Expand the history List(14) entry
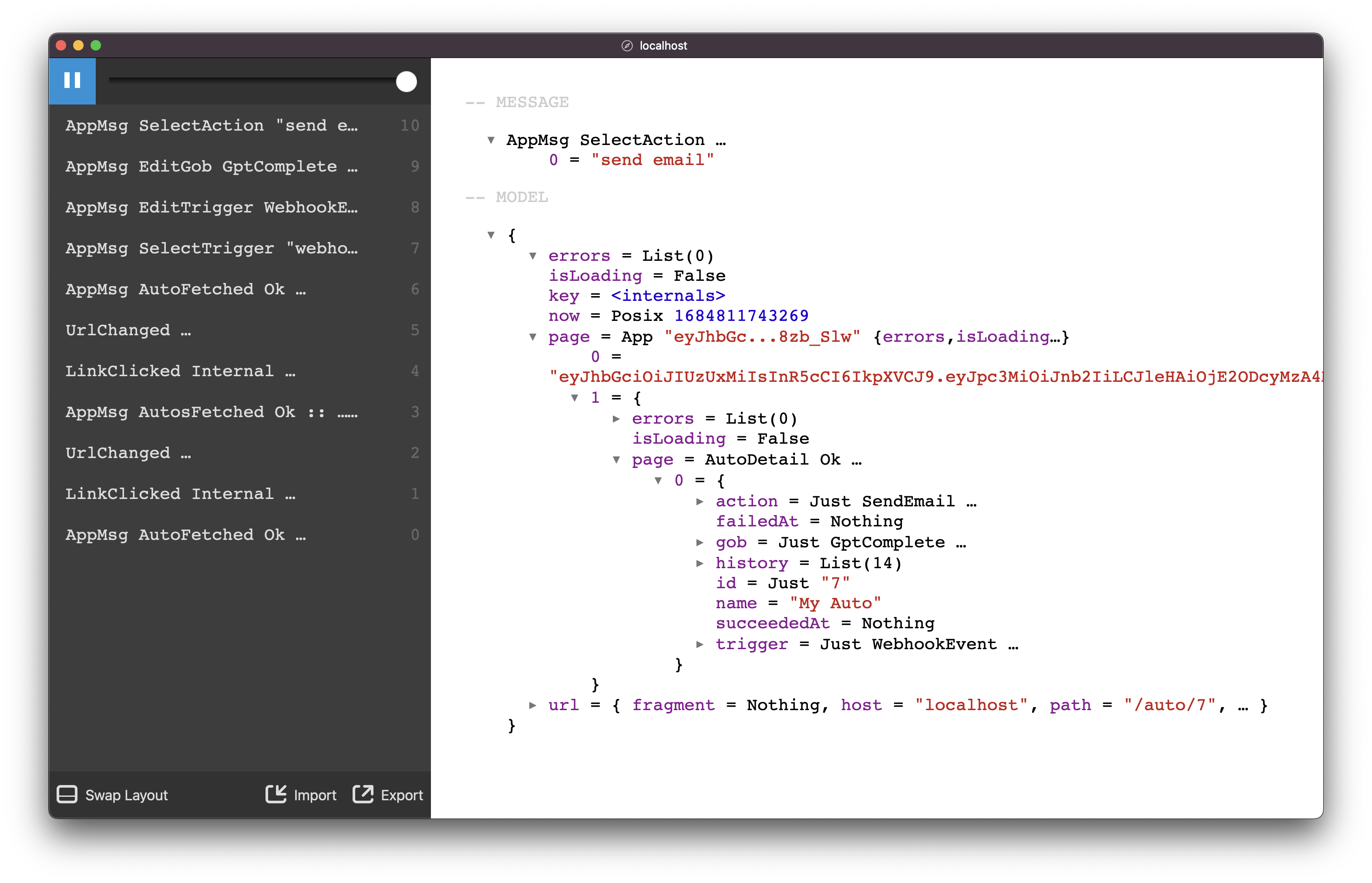The image size is (1372, 883). click(700, 563)
